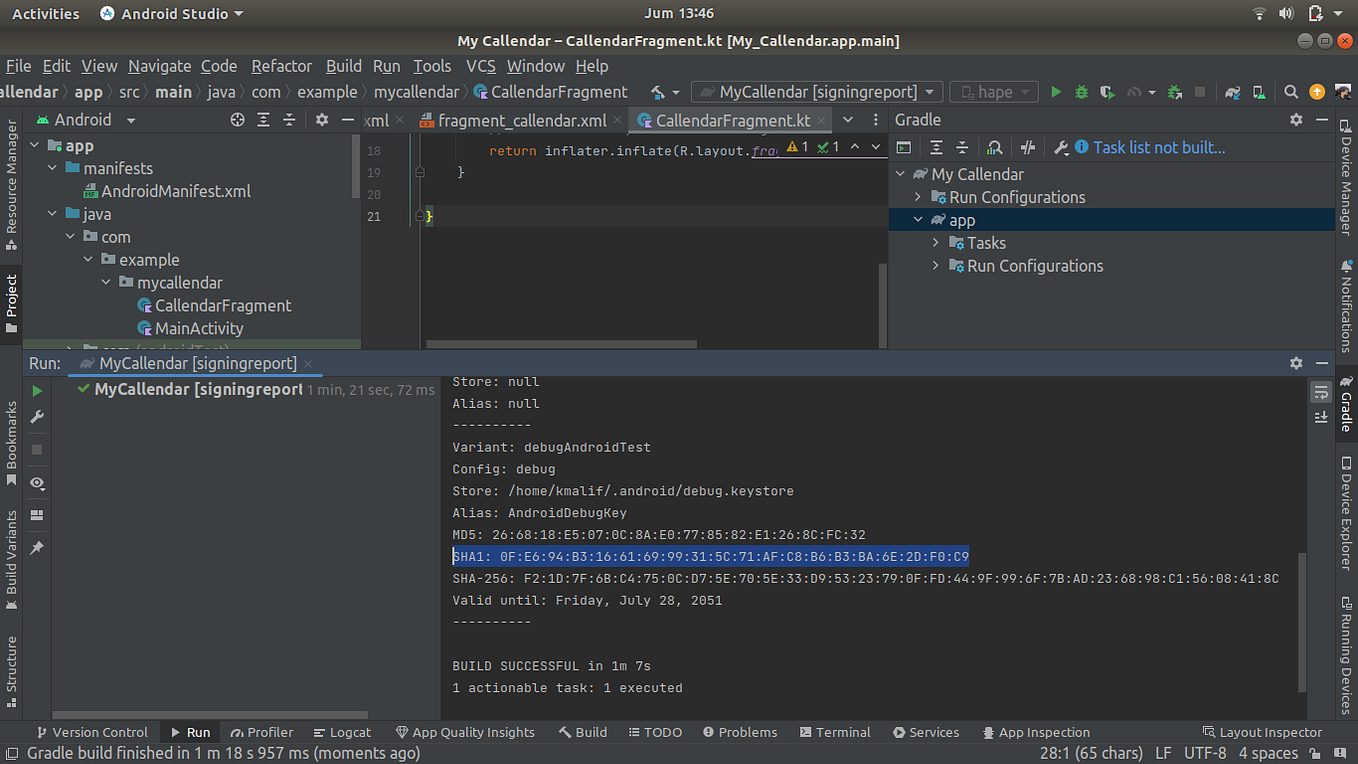Screen dimensions: 1358x764
Task: Open the Refactor menu
Action: (x=281, y=66)
